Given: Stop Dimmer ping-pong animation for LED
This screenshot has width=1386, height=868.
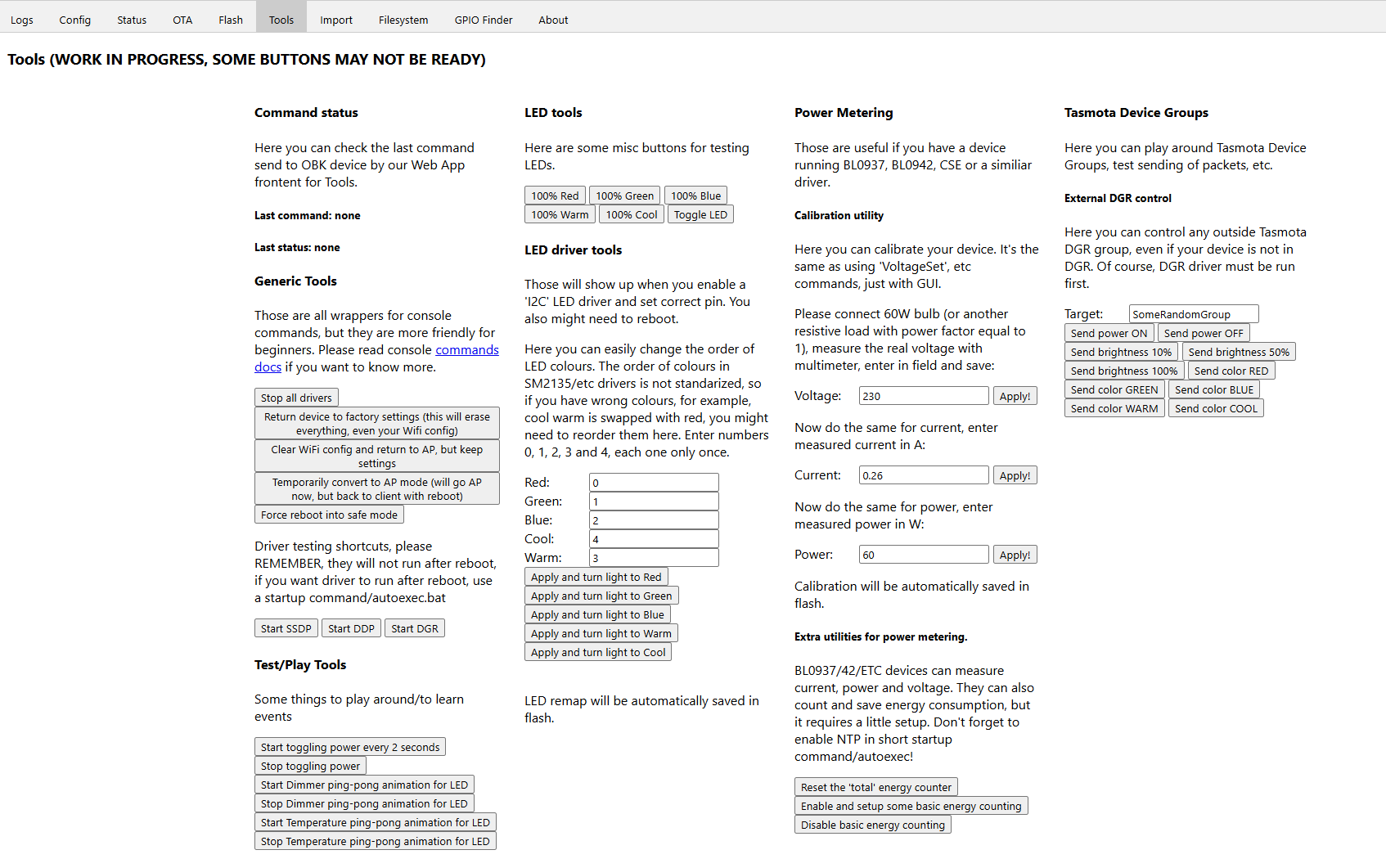Looking at the screenshot, I should 364,803.
